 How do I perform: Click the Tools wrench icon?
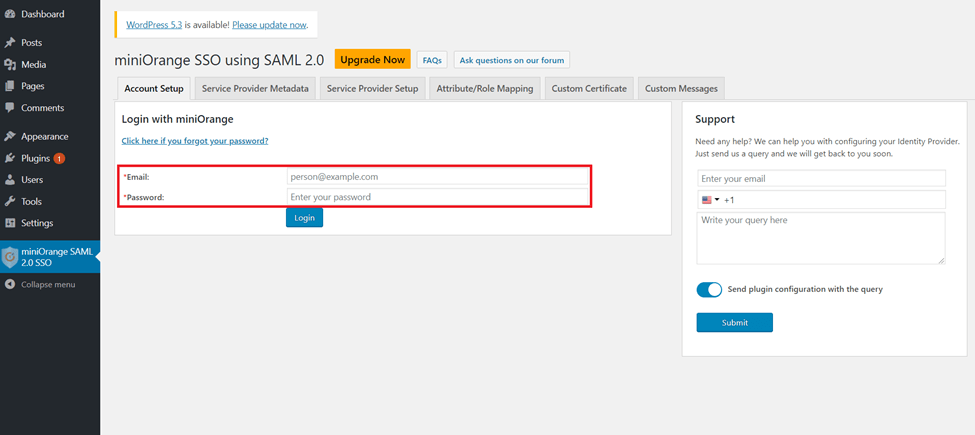[9, 201]
